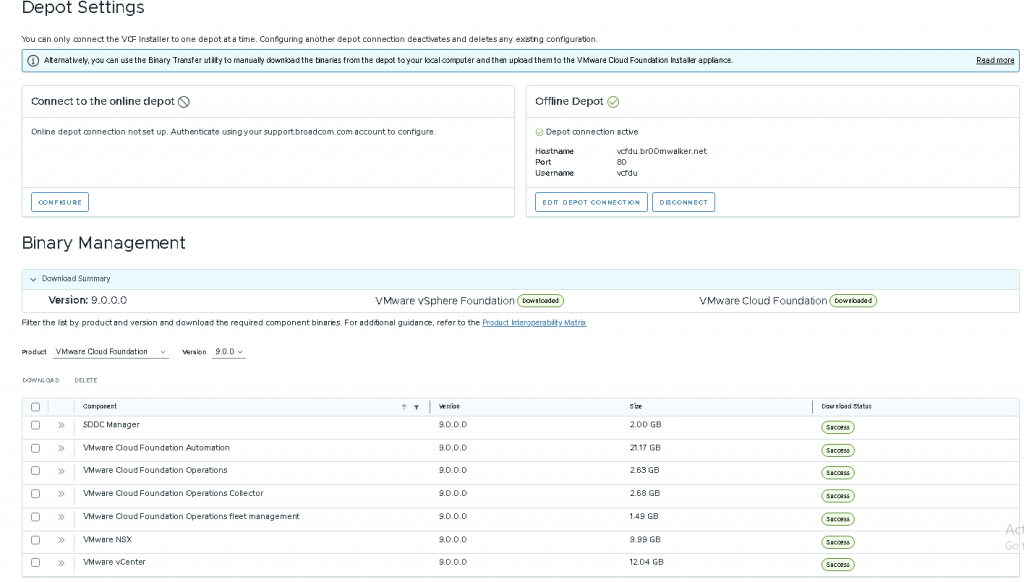Click the Success status for Cloud Foundation Automation
1024x582 pixels.
838,451
